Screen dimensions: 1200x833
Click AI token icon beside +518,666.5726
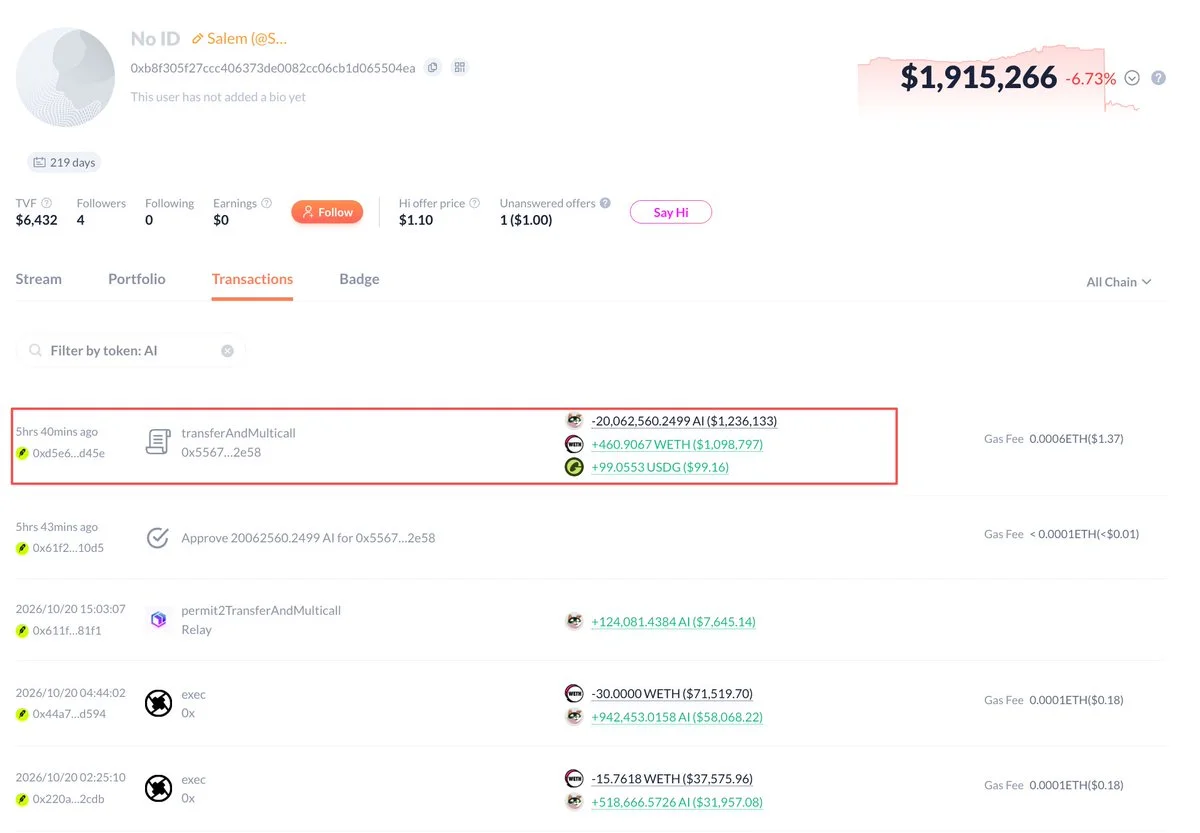pyautogui.click(x=574, y=802)
